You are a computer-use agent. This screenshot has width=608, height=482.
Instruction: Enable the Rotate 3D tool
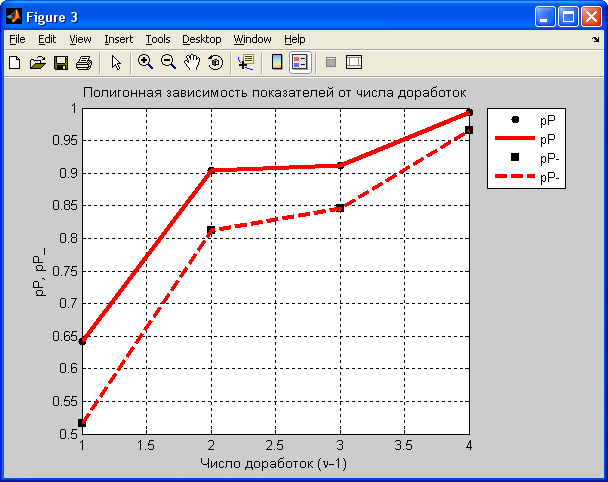click(x=216, y=62)
